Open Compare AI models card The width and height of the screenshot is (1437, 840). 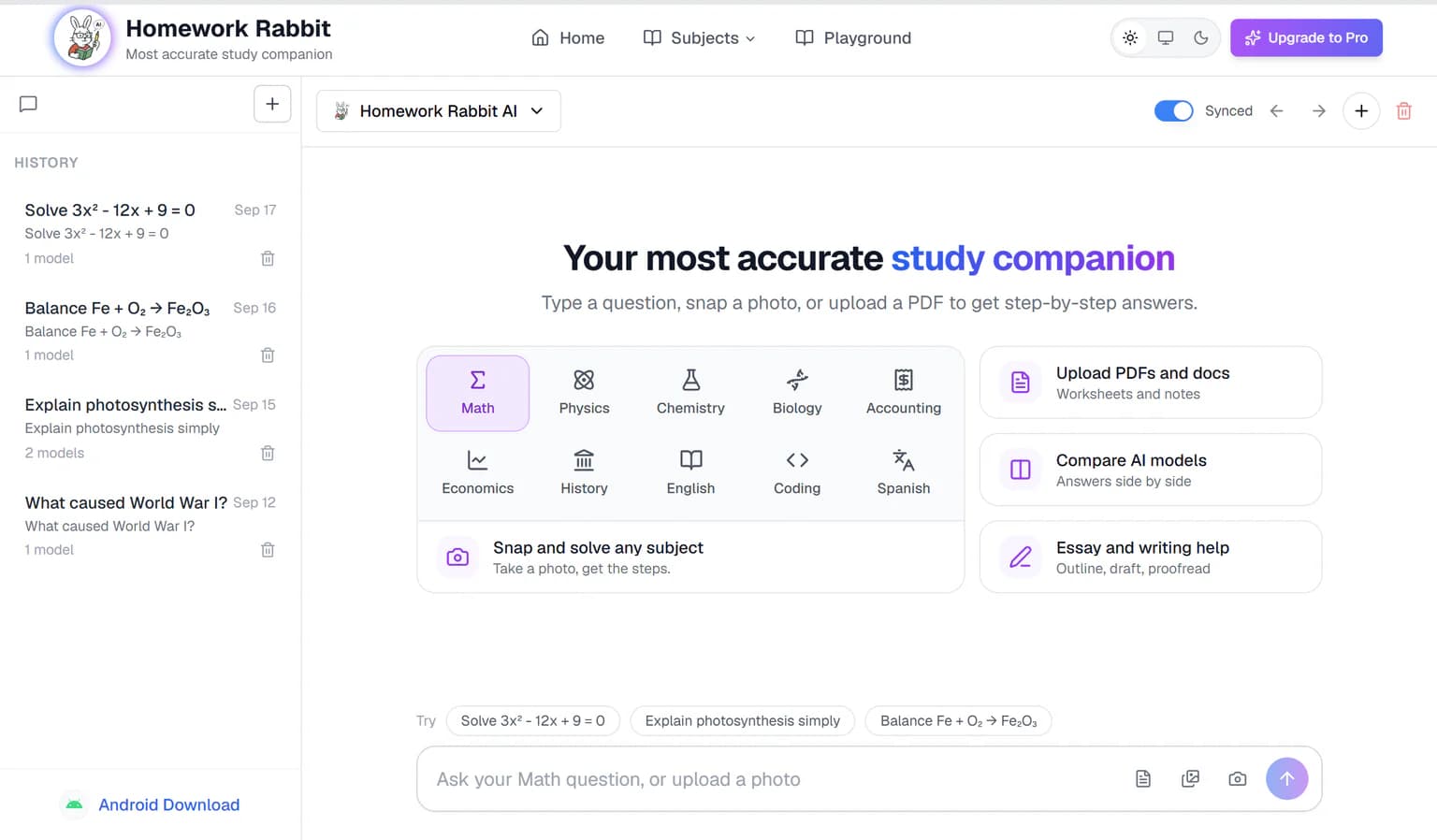click(x=1151, y=470)
